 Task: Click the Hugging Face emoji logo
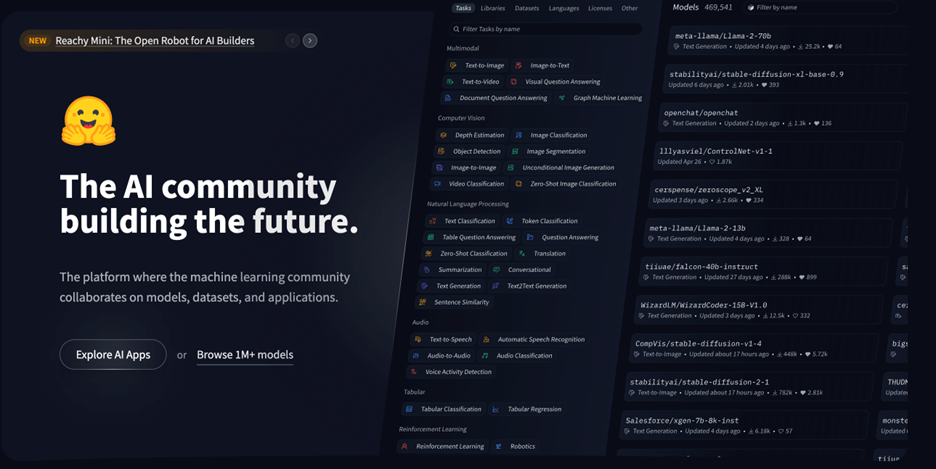(88, 121)
